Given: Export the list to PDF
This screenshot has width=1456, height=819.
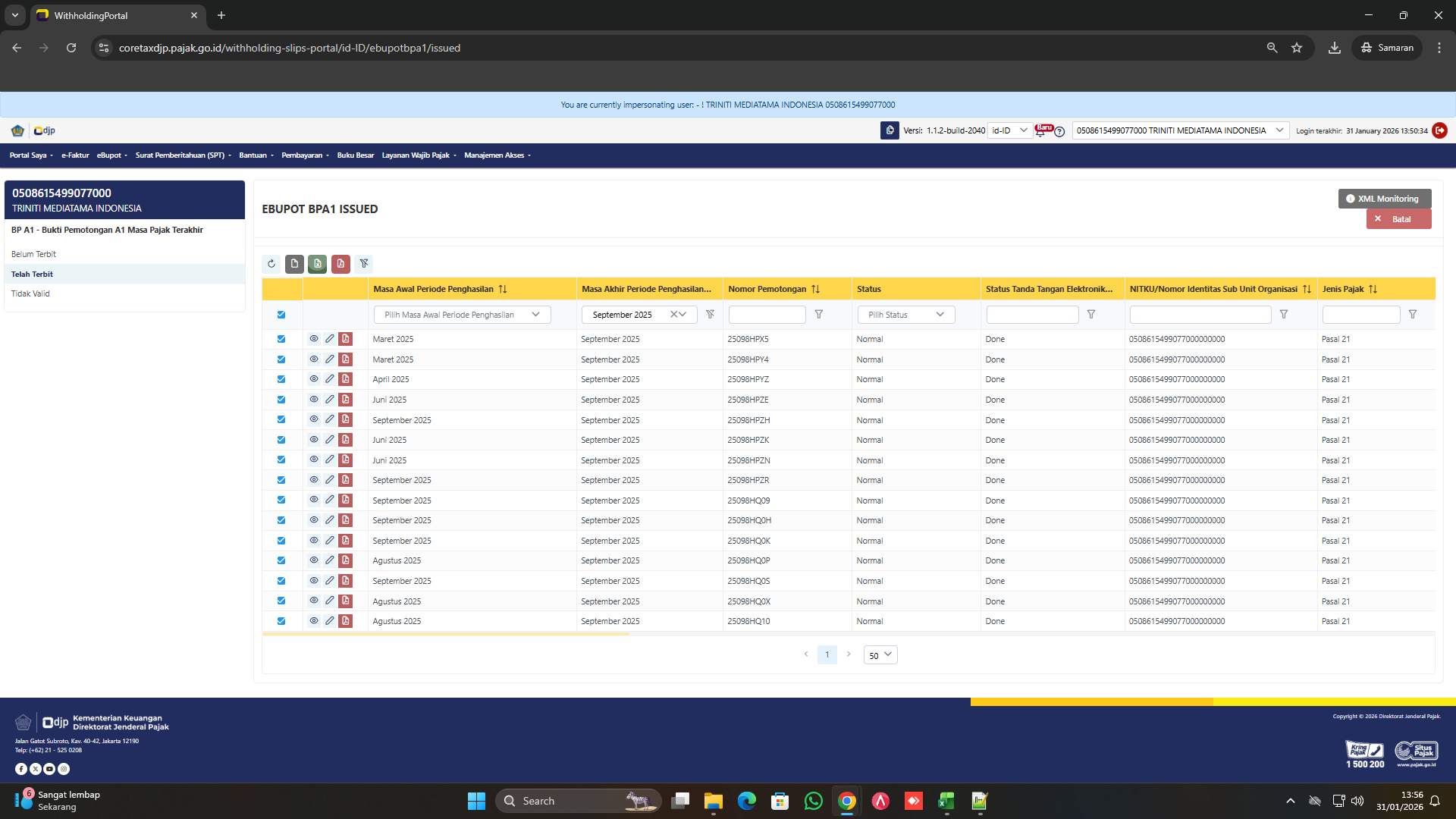Looking at the screenshot, I should [340, 264].
